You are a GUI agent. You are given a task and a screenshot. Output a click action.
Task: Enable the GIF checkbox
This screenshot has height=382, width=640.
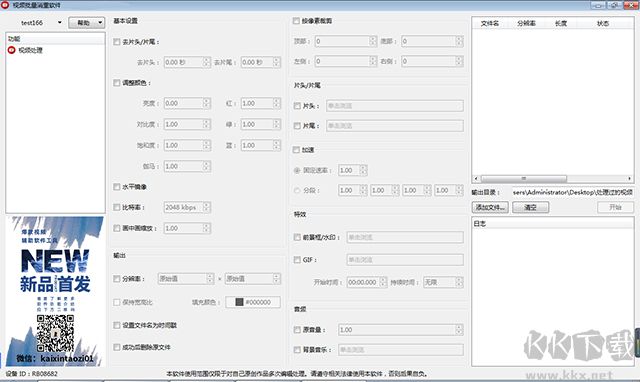297,260
